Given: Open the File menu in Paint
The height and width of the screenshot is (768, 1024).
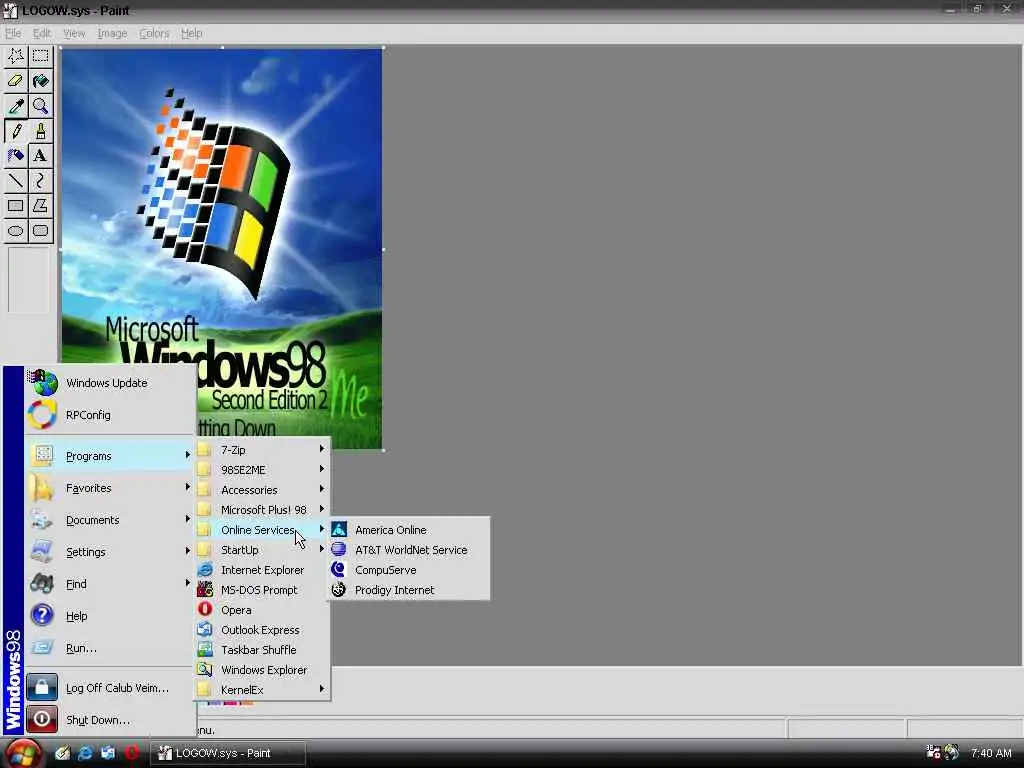Looking at the screenshot, I should click(x=13, y=33).
